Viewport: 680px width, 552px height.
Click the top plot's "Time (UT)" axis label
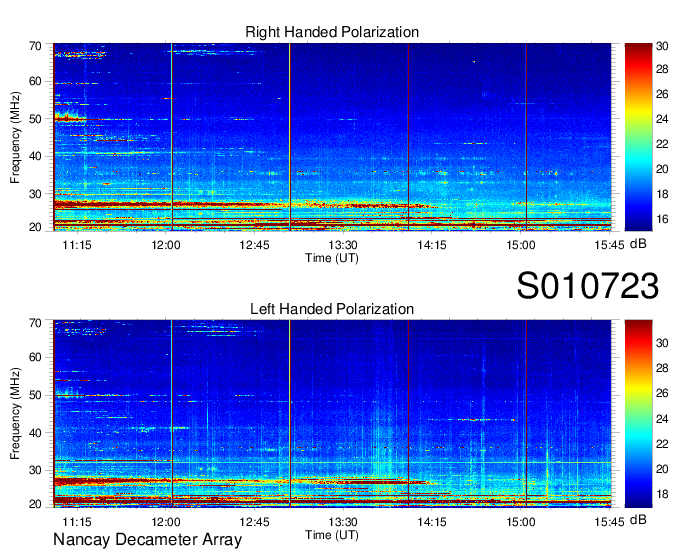[x=332, y=258]
